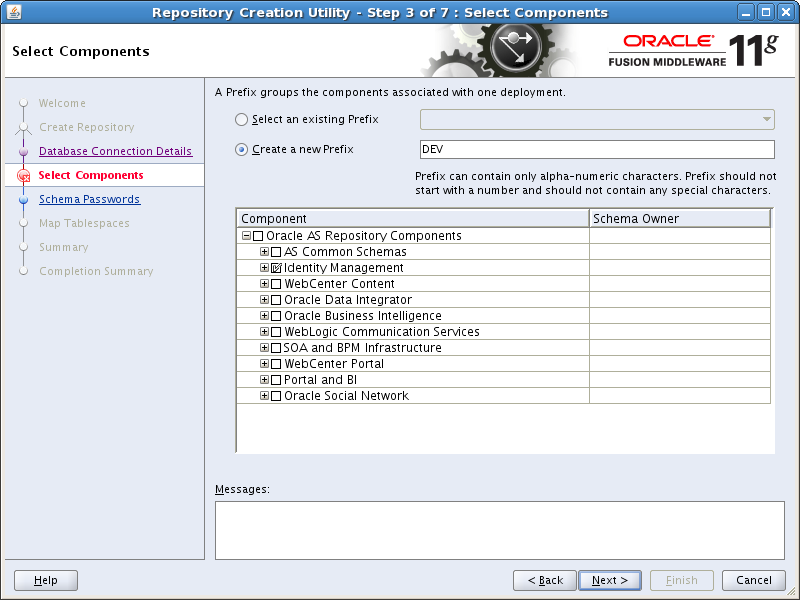
Task: Select the SOA and BPM Infrastructure label
Action: [x=362, y=348]
